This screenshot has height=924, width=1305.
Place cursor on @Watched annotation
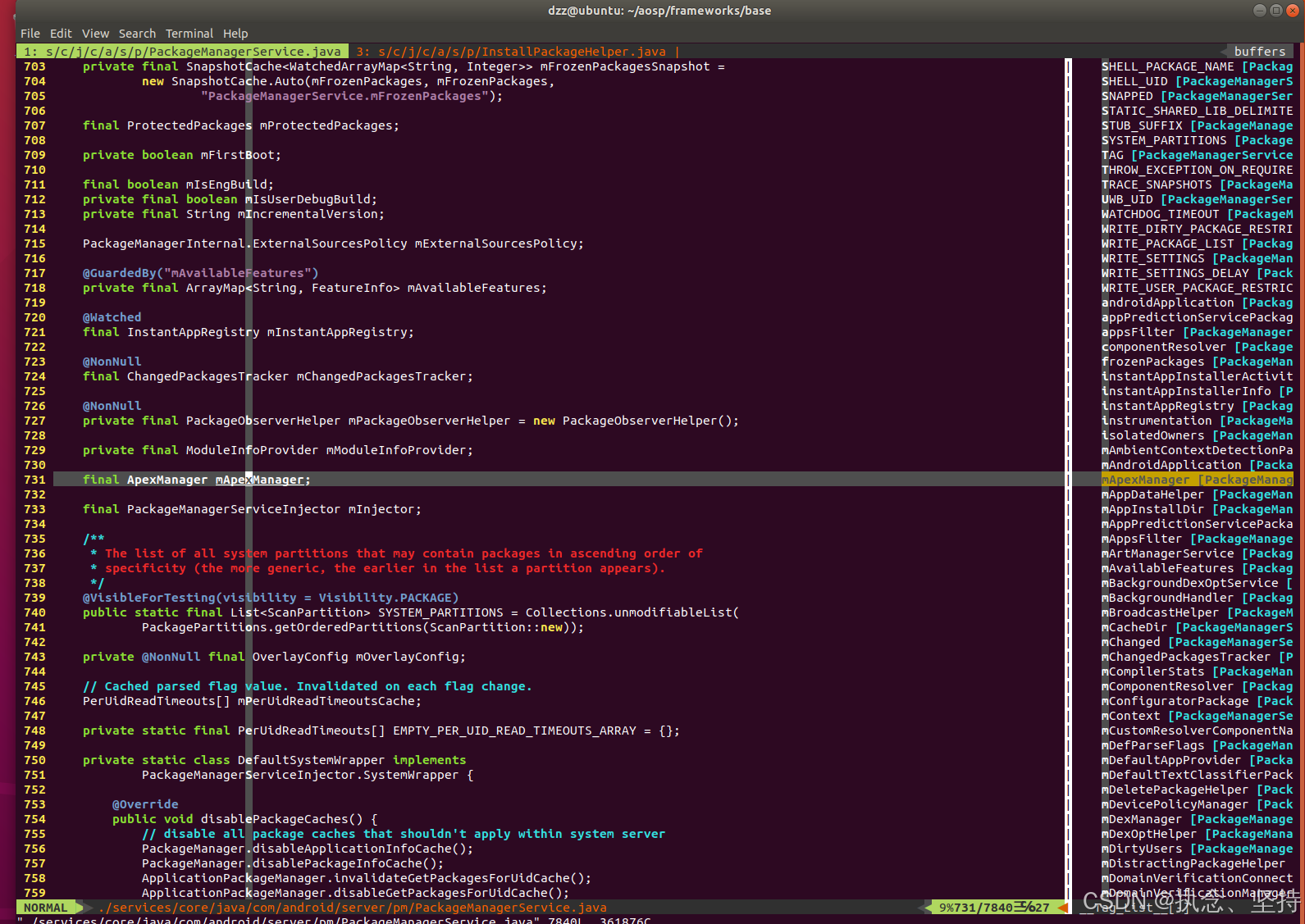click(x=112, y=317)
